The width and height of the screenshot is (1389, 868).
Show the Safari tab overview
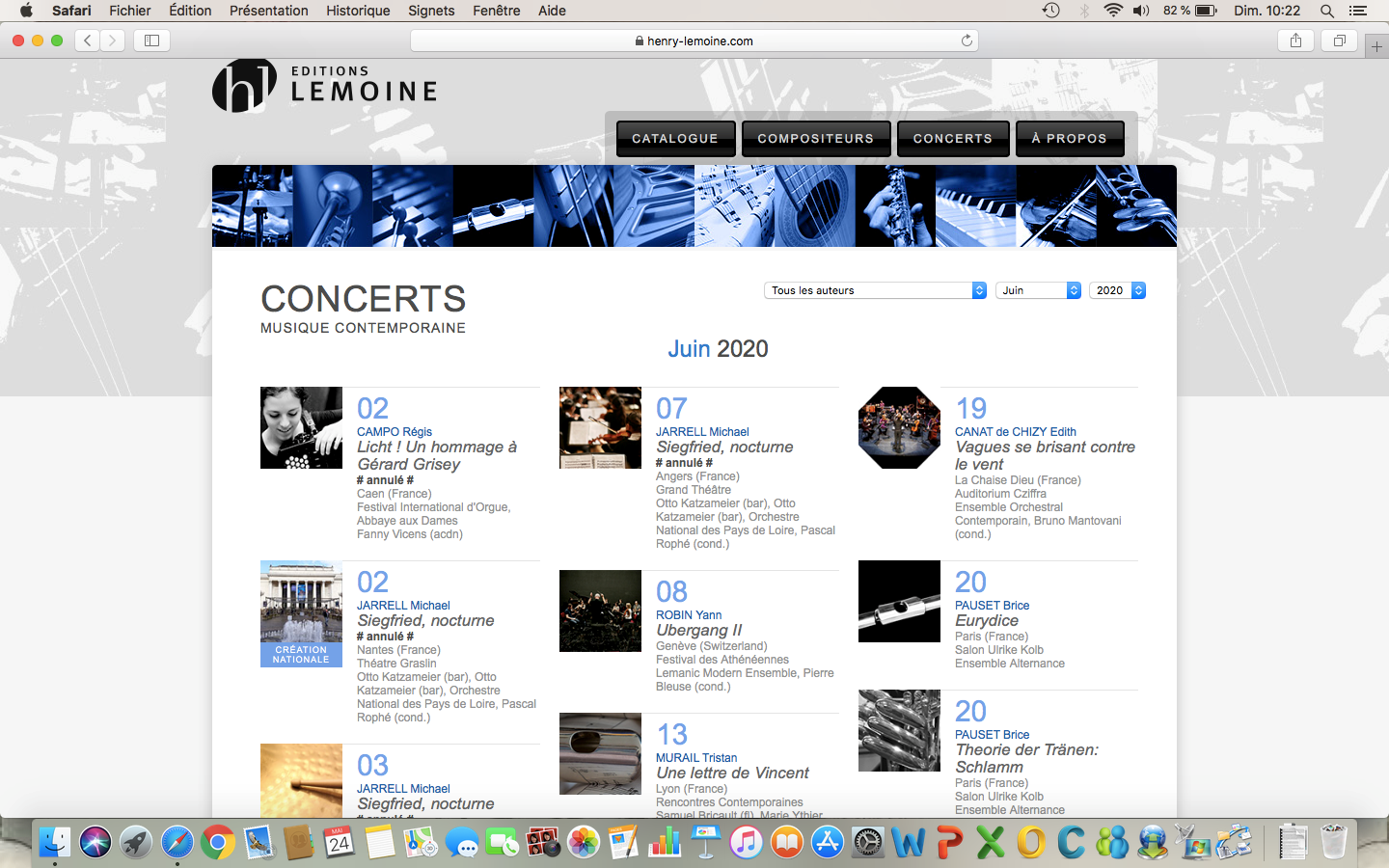1339,41
